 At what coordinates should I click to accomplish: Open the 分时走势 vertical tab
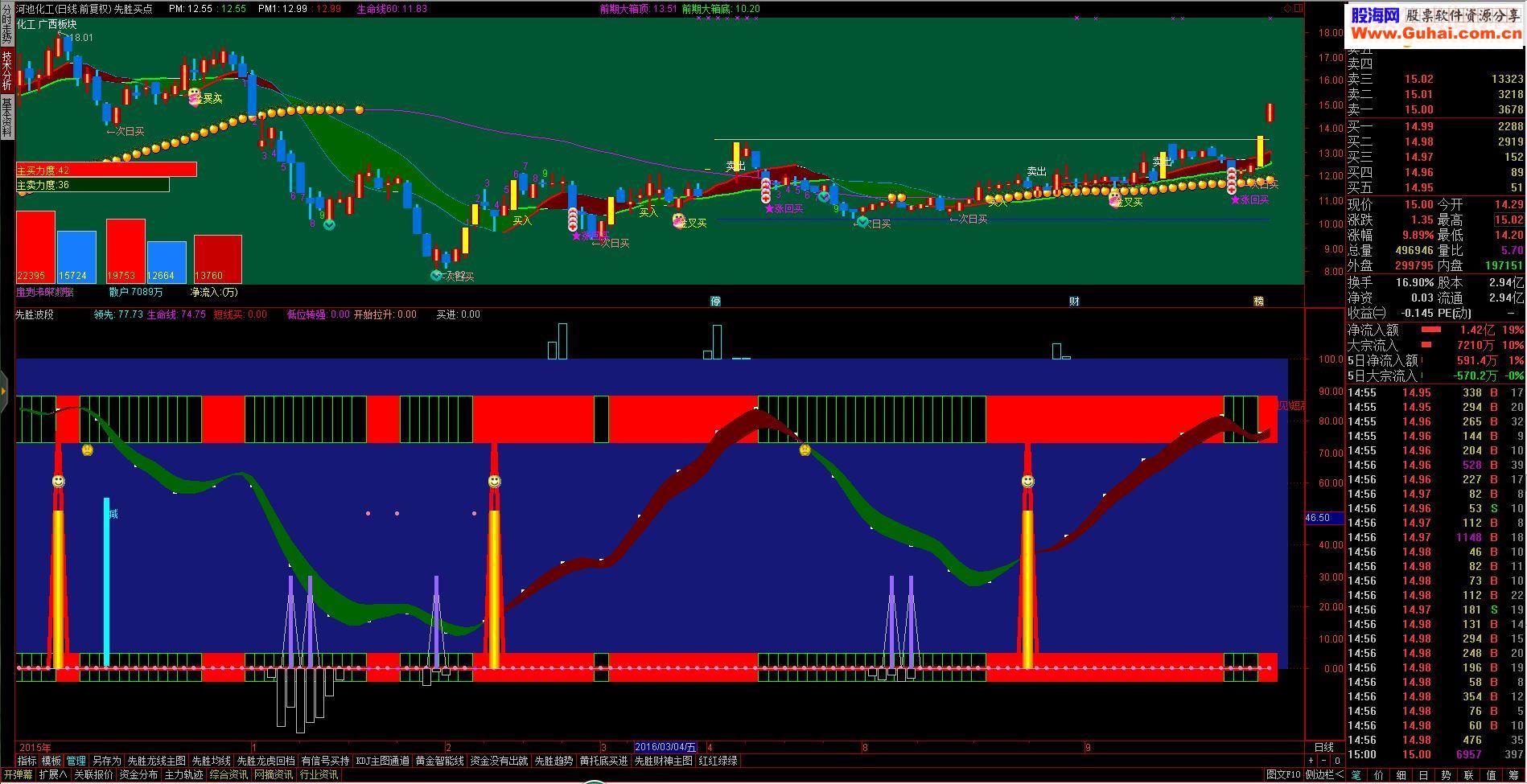coord(6,23)
